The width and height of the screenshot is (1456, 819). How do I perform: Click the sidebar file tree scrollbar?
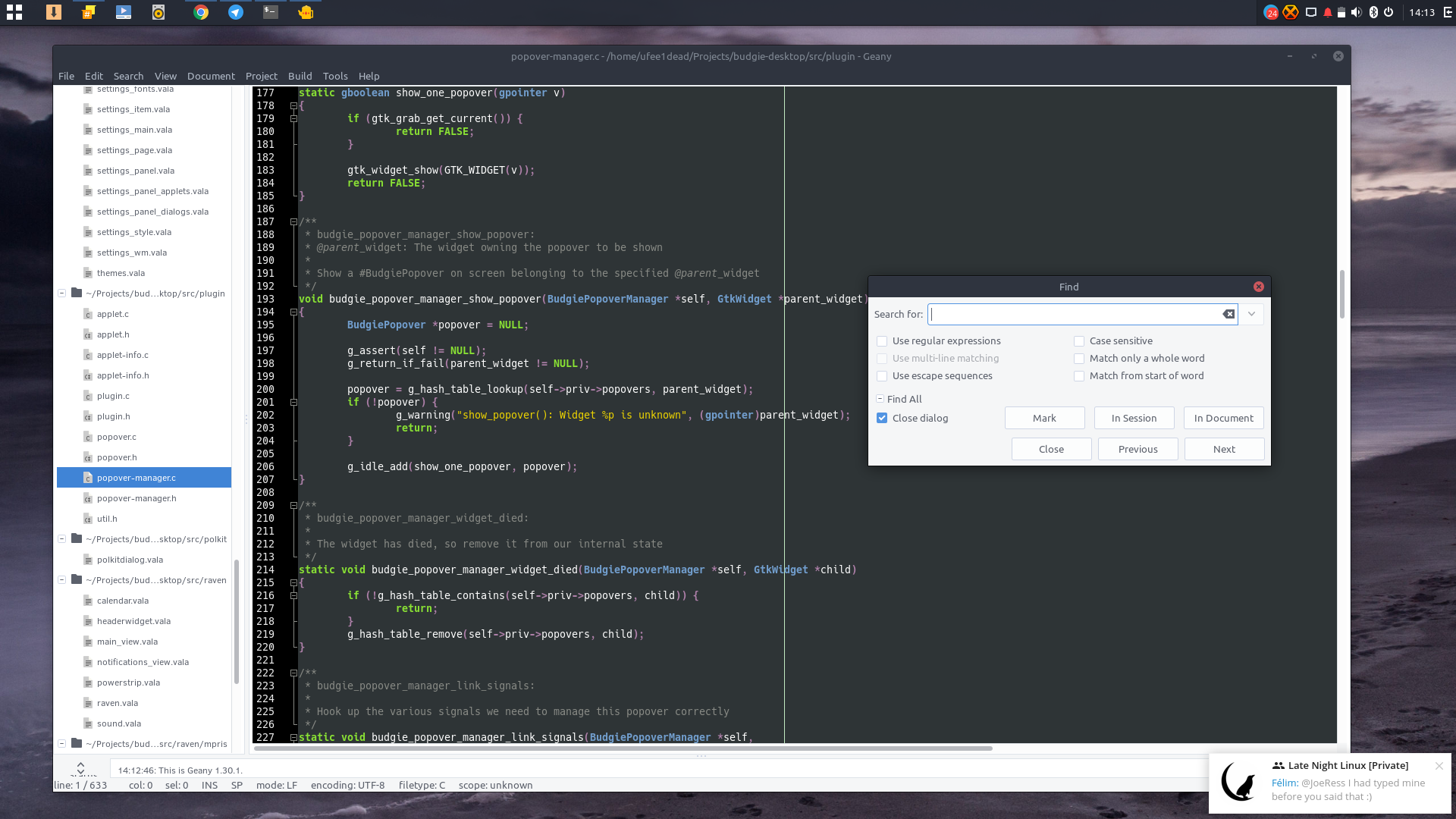(236, 622)
